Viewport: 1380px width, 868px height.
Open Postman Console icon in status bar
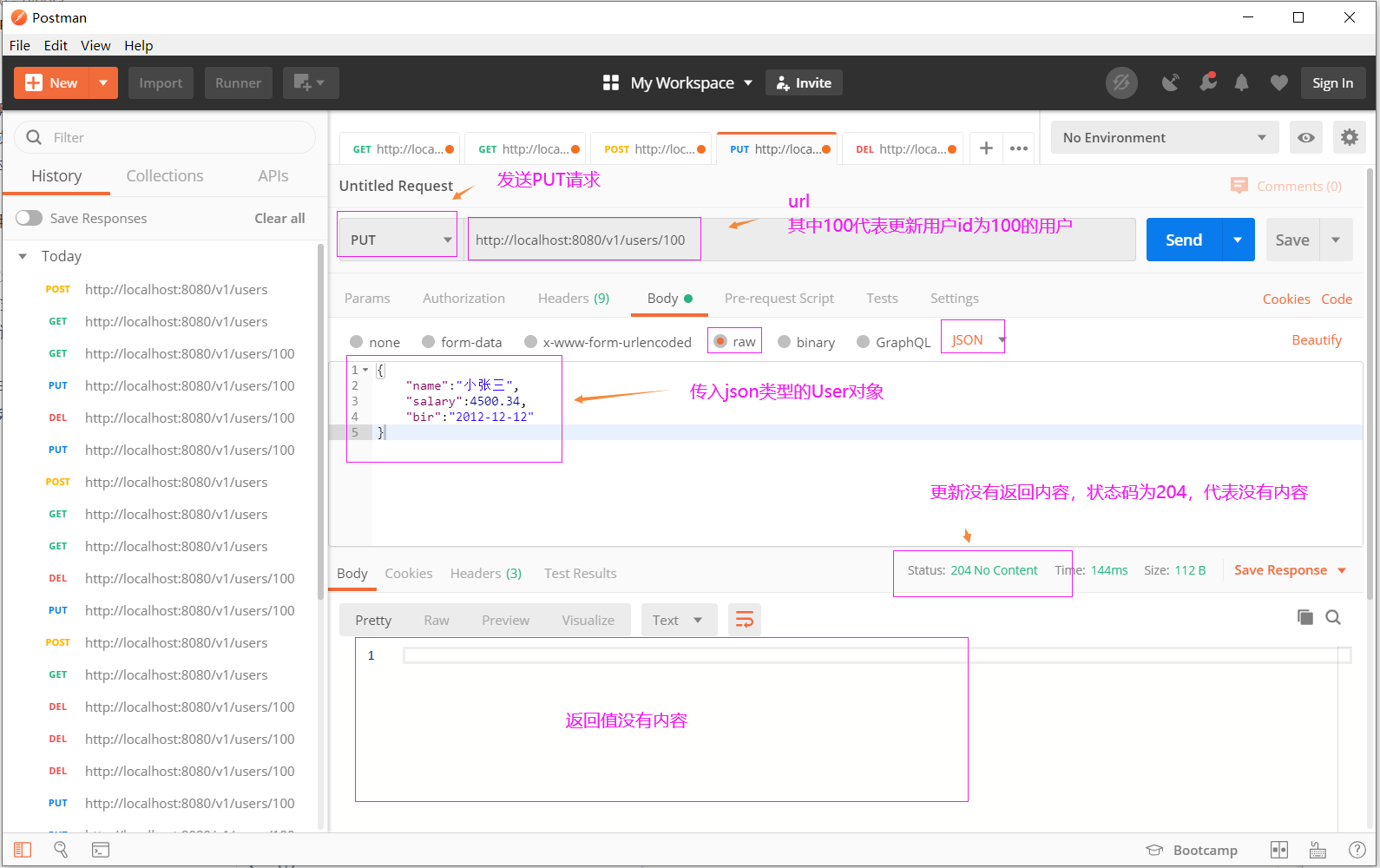pos(101,850)
